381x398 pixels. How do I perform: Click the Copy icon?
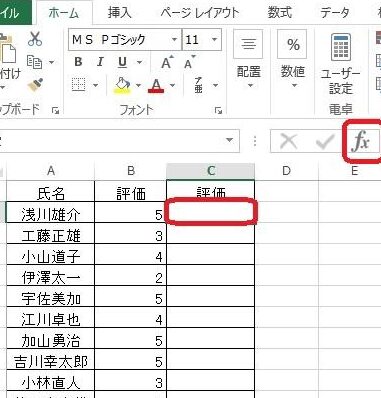pyautogui.click(x=35, y=62)
